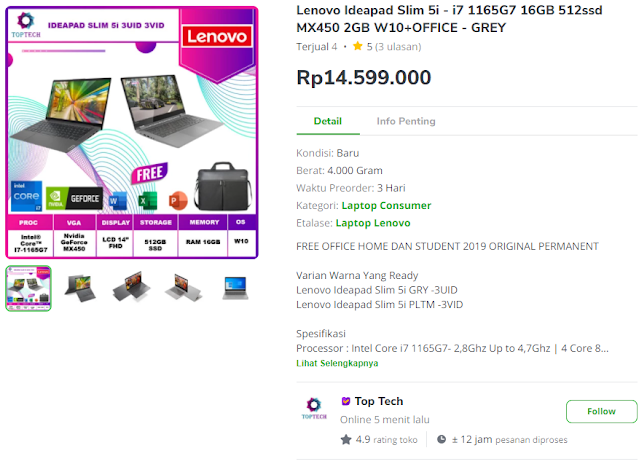Image resolution: width=639 pixels, height=464 pixels.
Task: Select the second laptop thumbnail
Action: point(80,288)
